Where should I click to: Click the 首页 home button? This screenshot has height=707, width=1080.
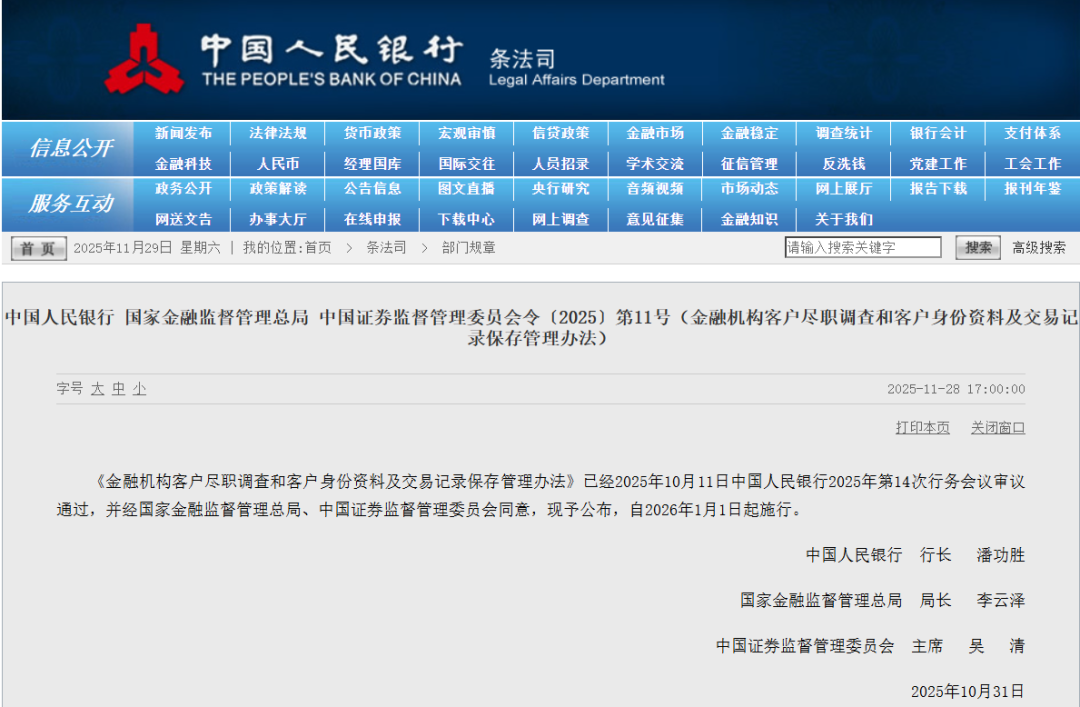pos(39,248)
